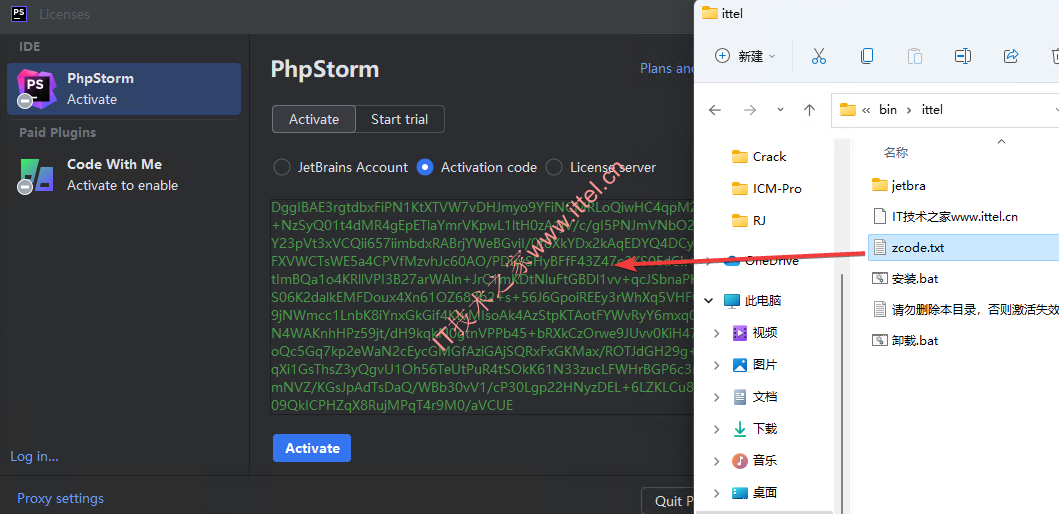
Task: Open the New (新建) menu in Explorer
Action: click(745, 56)
